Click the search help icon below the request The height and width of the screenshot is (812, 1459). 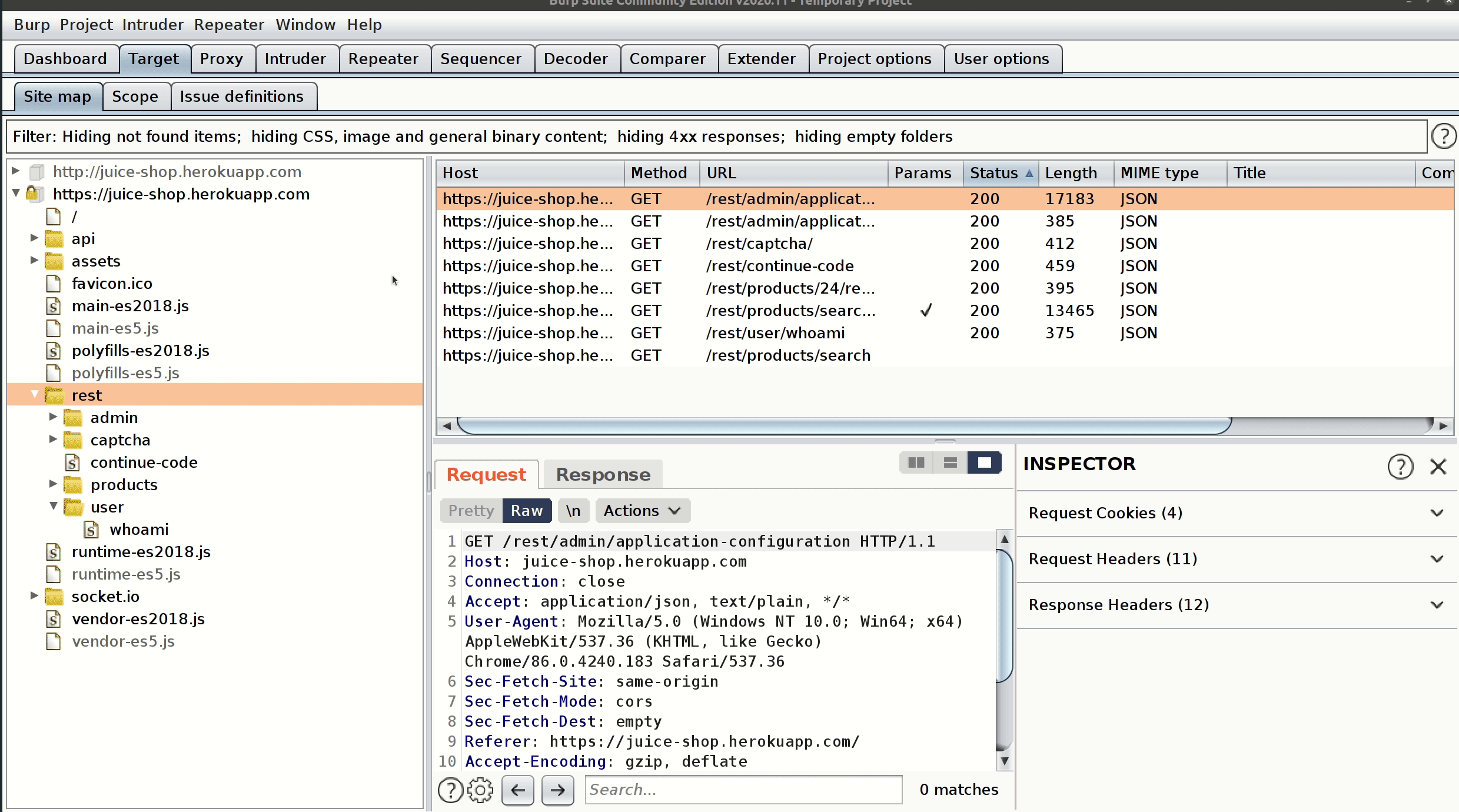click(451, 790)
